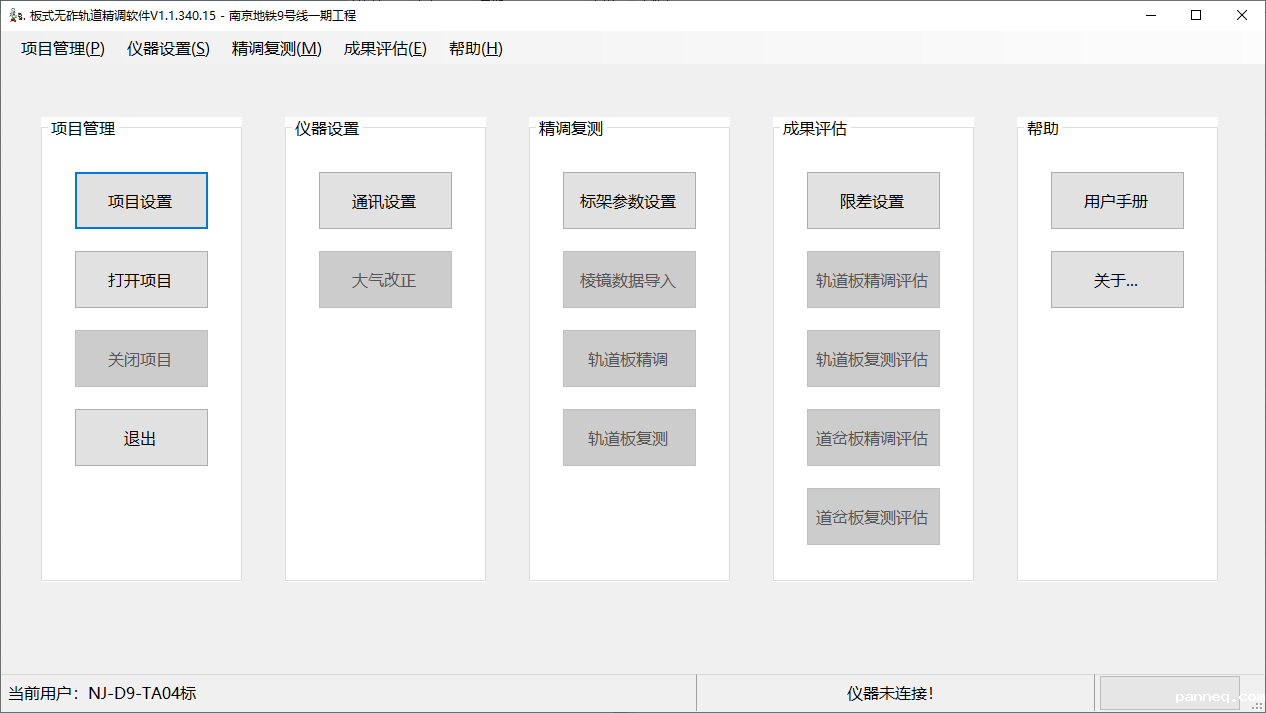The height and width of the screenshot is (713, 1266).
Task: Maximize the application window
Action: point(1196,16)
